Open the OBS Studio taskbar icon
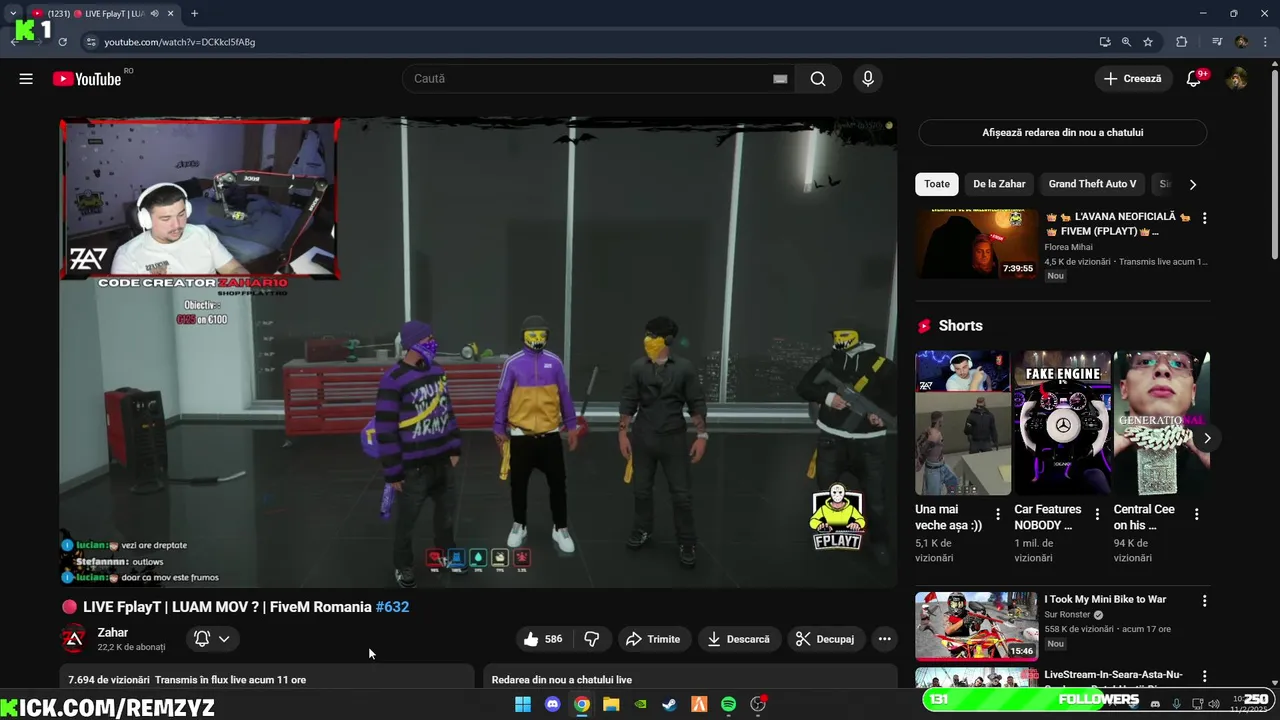Viewport: 1280px width, 720px height. click(758, 705)
